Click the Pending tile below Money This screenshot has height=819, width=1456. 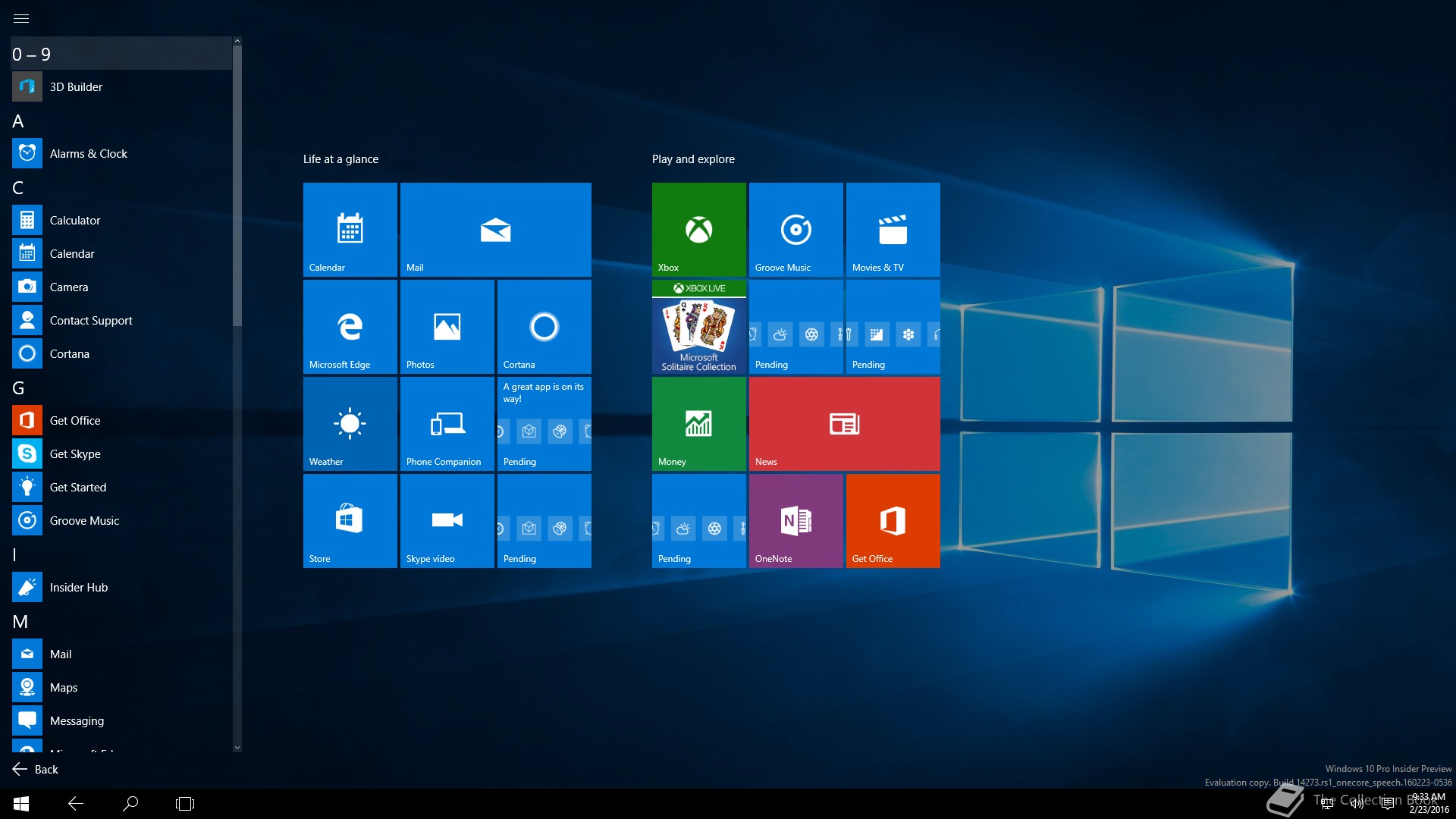pyautogui.click(x=699, y=521)
